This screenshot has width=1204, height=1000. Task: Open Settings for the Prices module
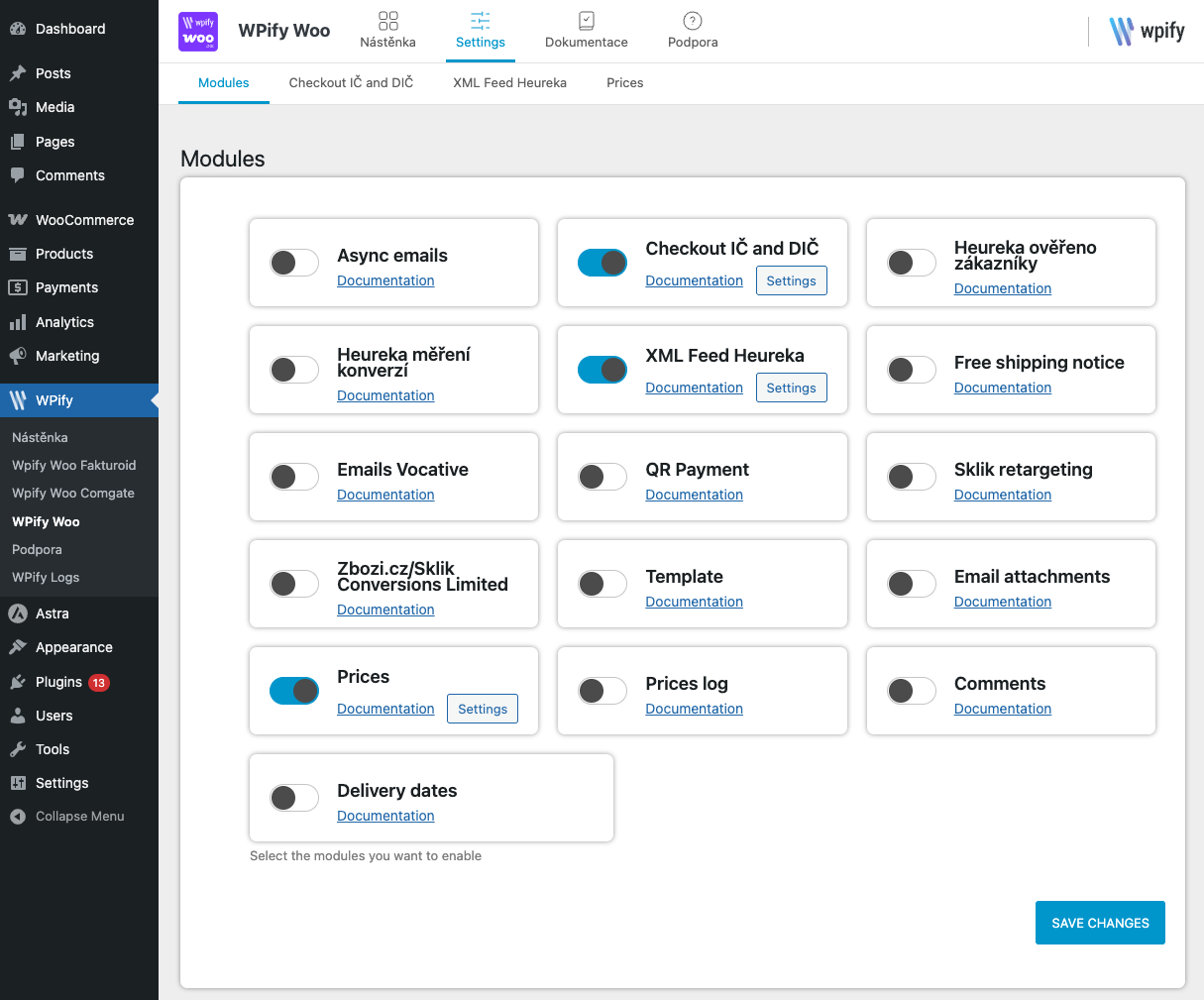pos(482,709)
